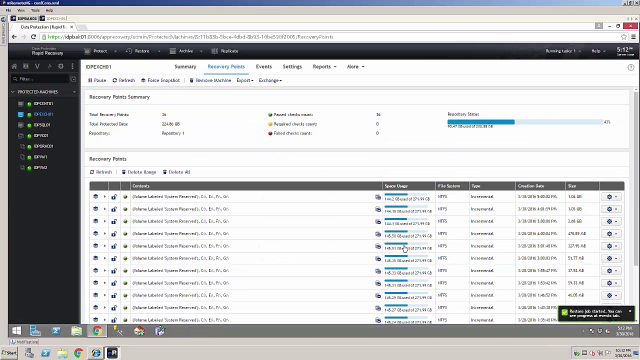Click the collapse icon beside the Filter field
The height and width of the screenshot is (360, 640).
pyautogui.click(x=73, y=79)
